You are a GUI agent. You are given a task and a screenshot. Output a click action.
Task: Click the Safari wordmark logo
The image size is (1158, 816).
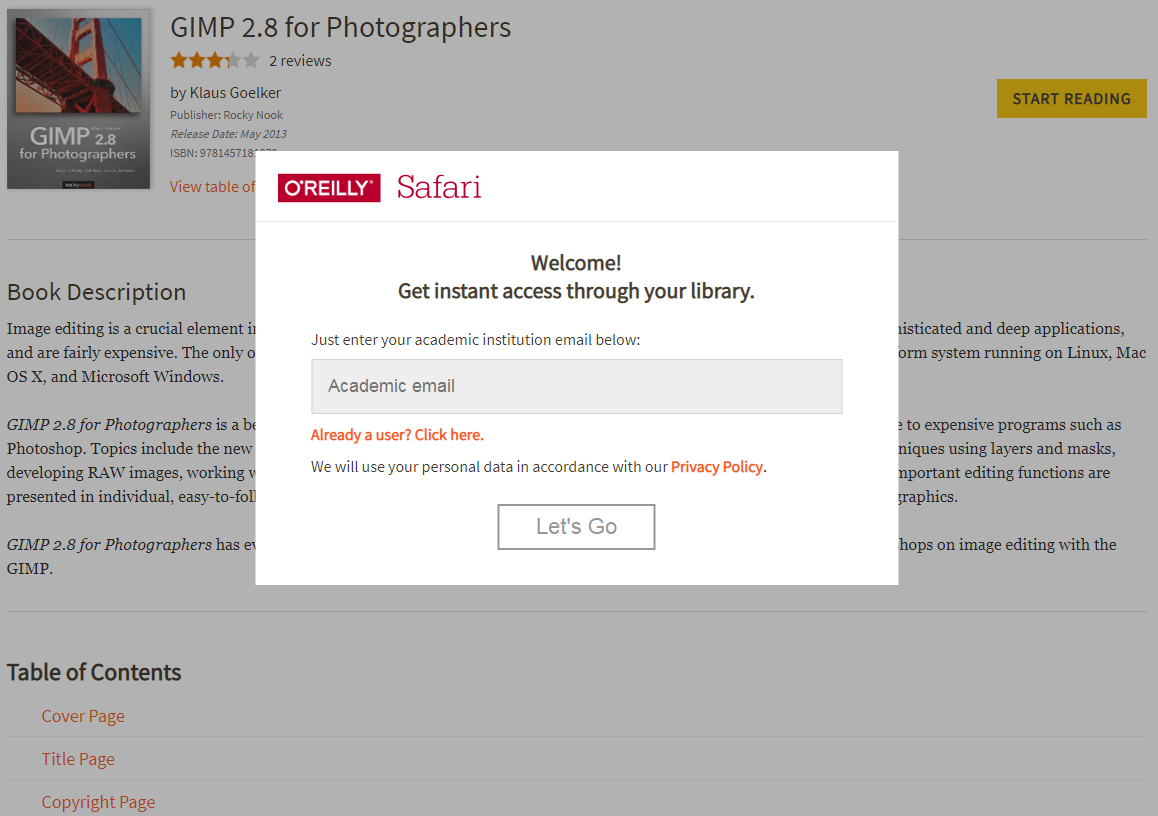tap(439, 187)
